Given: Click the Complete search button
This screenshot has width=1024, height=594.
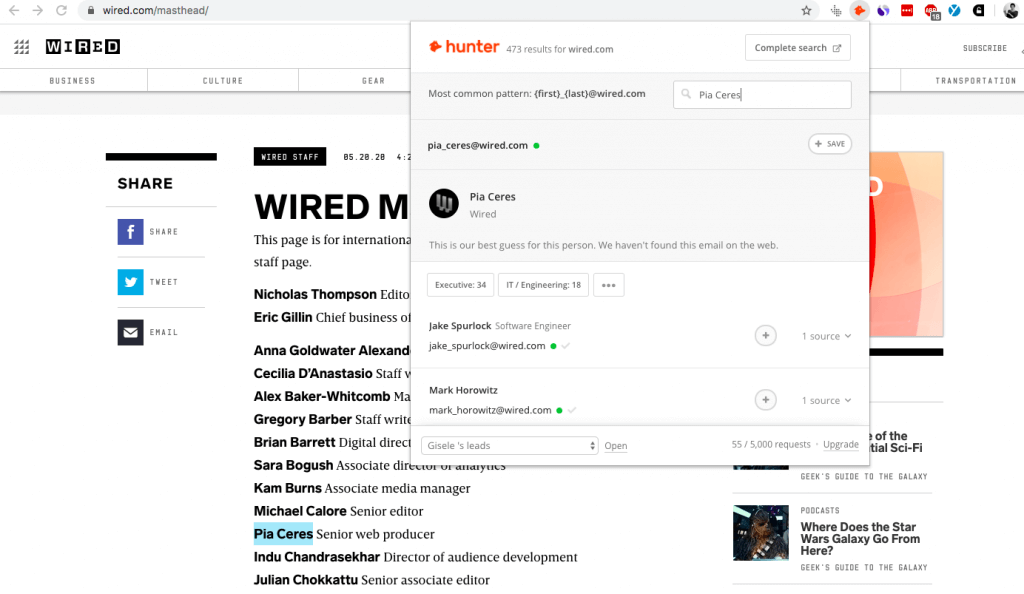Looking at the screenshot, I should [x=797, y=48].
